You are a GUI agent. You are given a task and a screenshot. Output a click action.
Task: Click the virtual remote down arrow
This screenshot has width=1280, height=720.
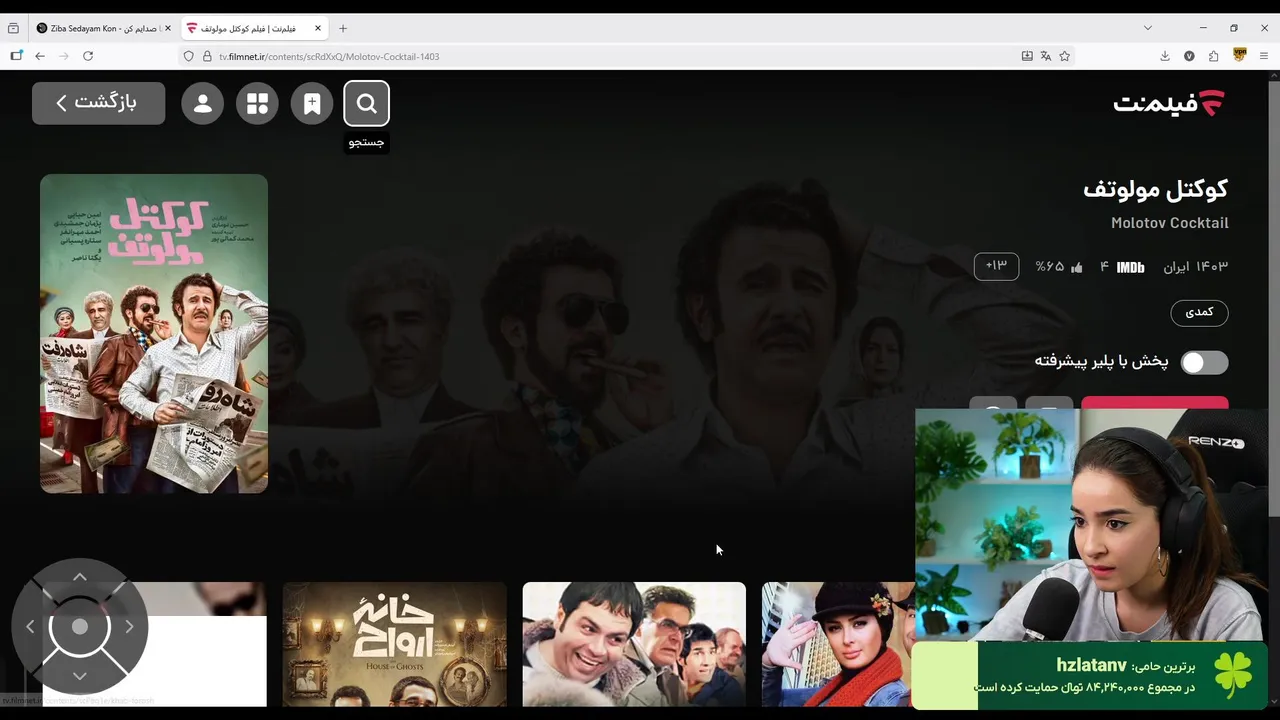[x=80, y=677]
